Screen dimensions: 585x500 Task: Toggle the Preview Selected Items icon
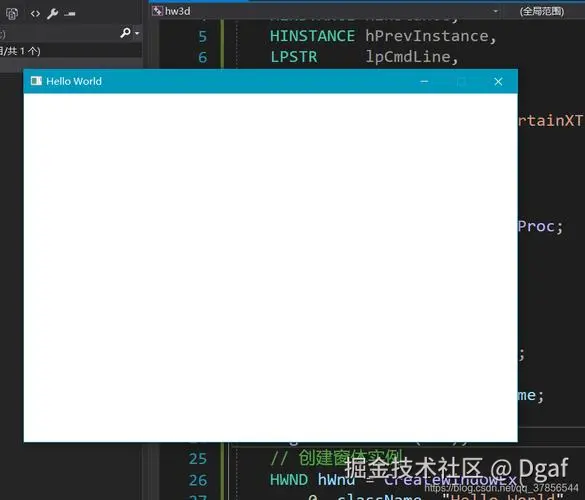pyautogui.click(x=70, y=14)
